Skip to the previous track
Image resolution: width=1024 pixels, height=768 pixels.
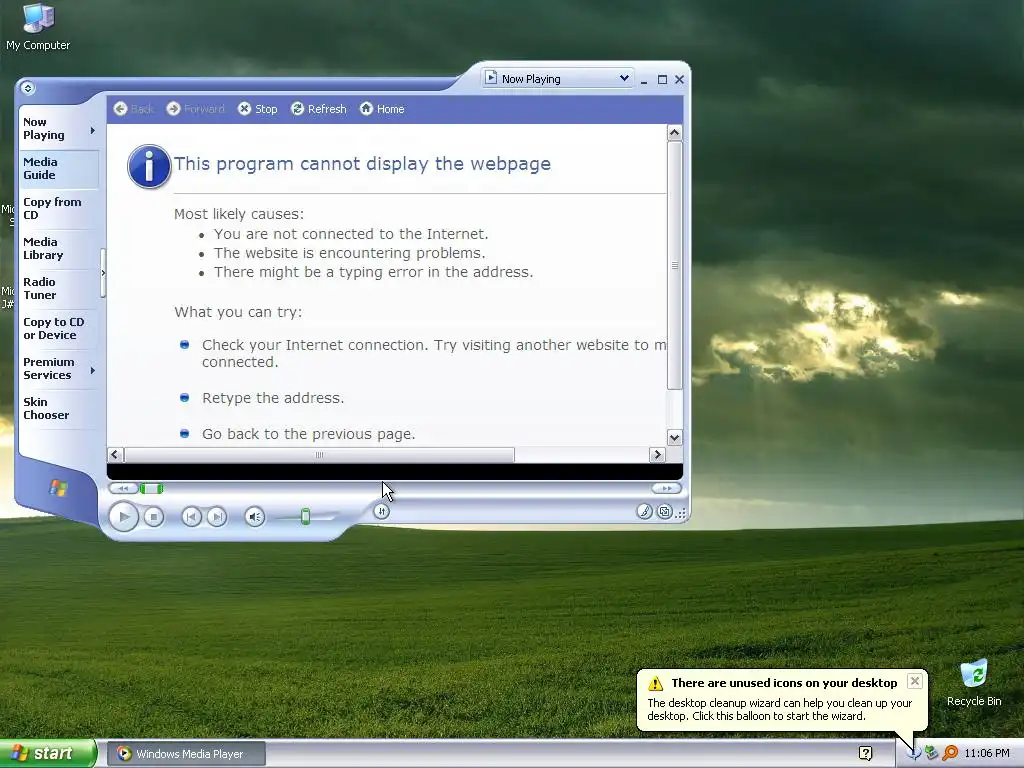tap(191, 517)
